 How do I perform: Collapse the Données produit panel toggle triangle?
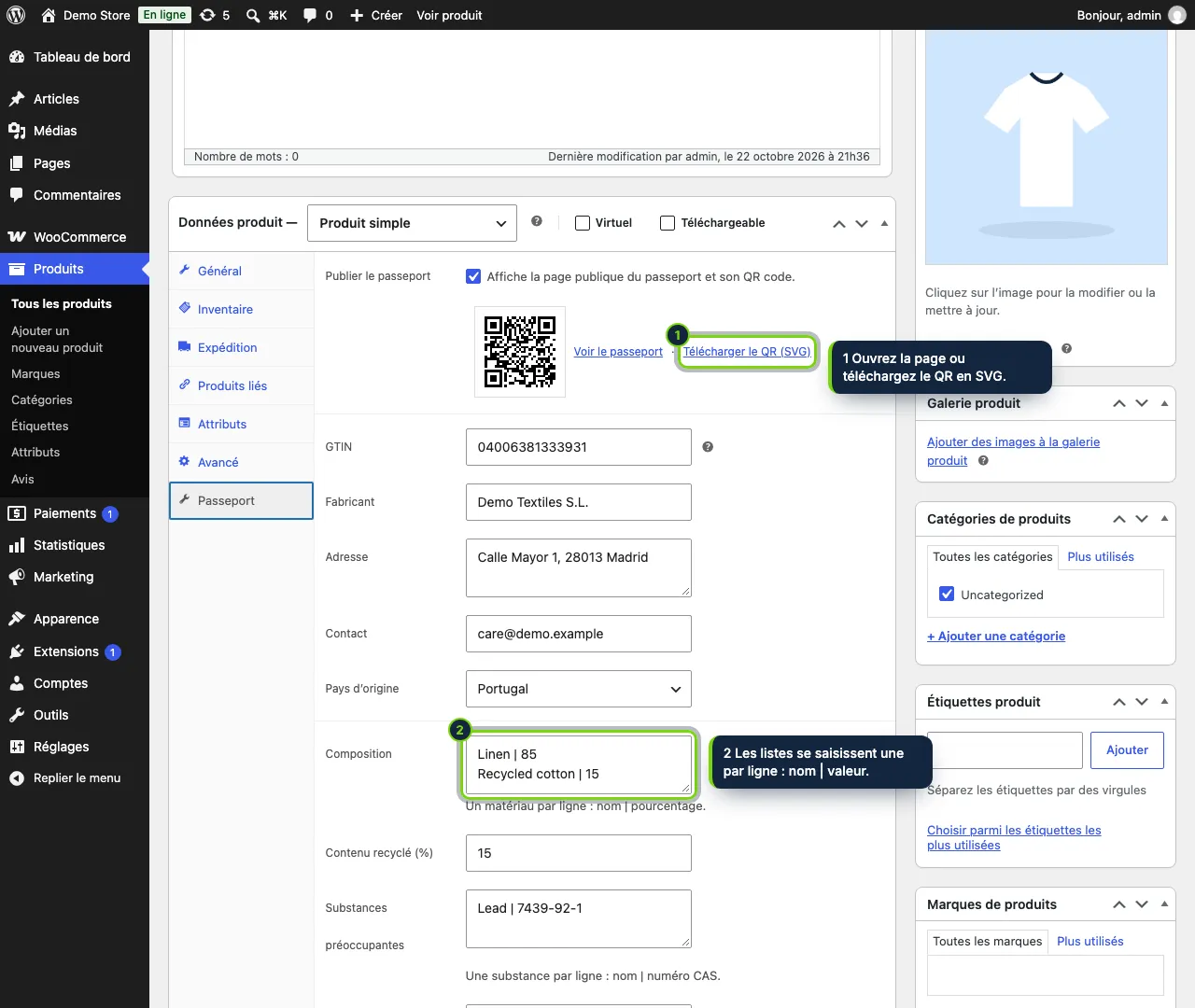[884, 223]
